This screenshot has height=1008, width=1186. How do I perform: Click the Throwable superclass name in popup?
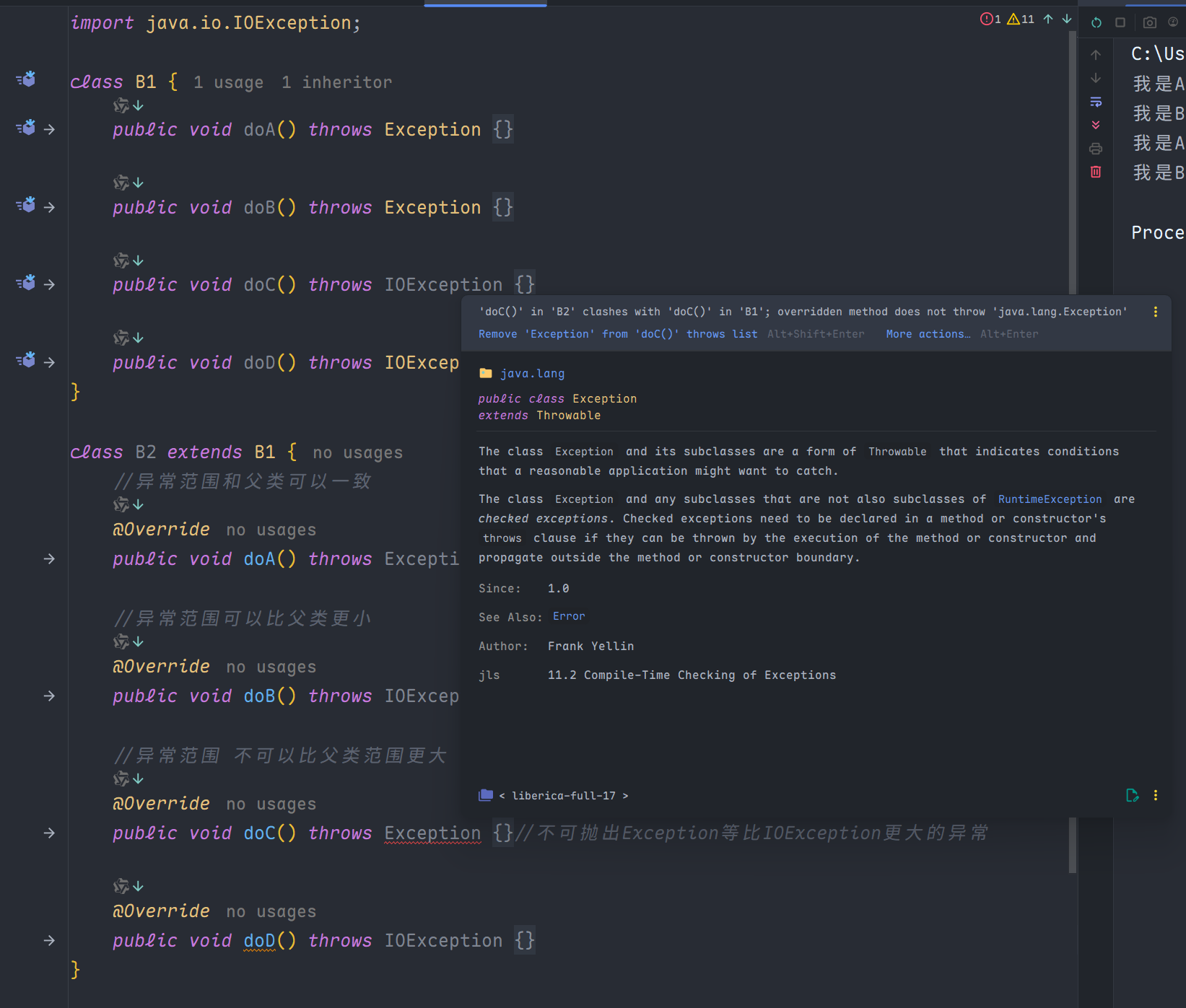tap(568, 416)
